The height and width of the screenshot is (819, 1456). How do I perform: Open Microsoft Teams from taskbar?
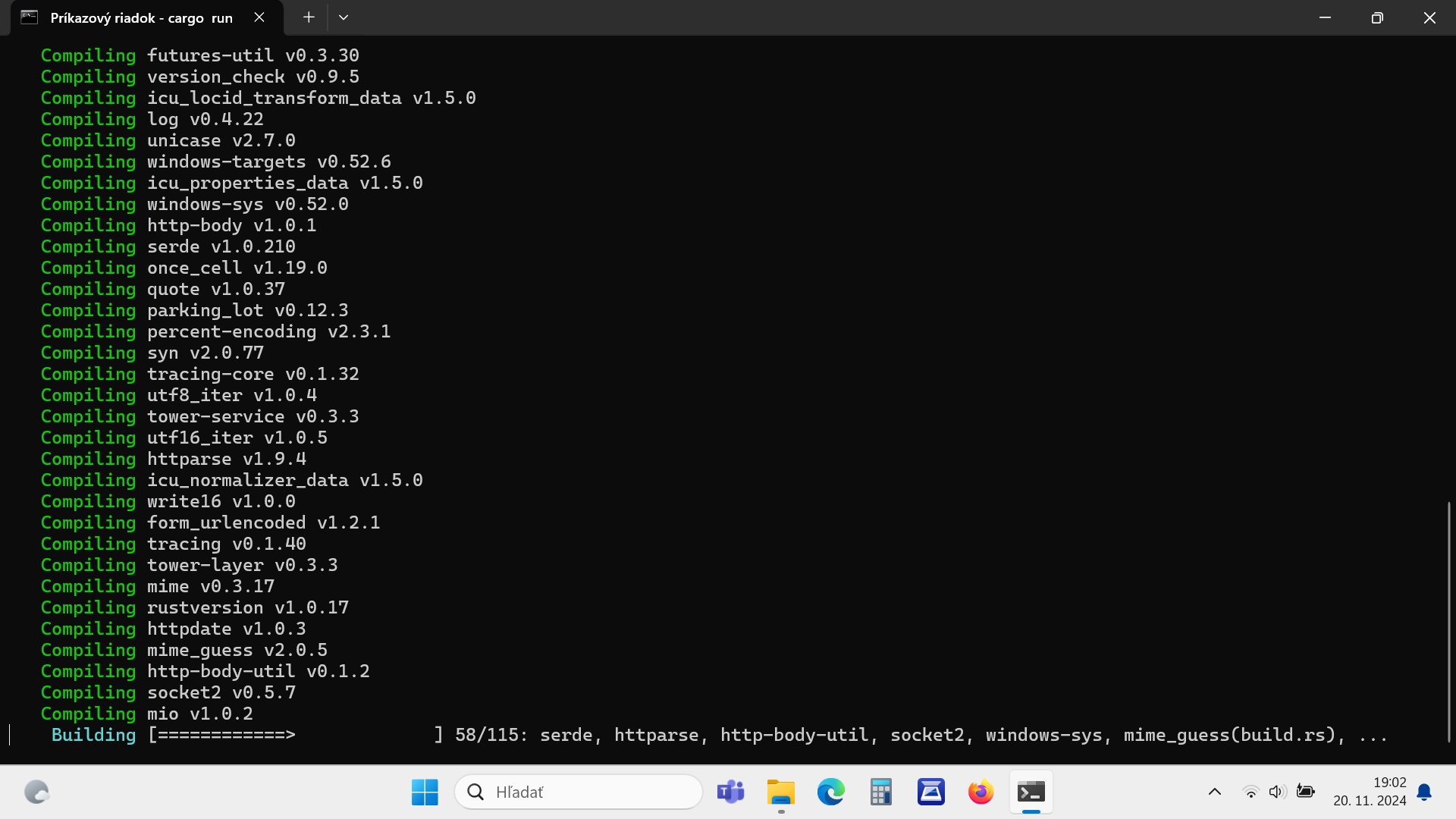[x=730, y=792]
